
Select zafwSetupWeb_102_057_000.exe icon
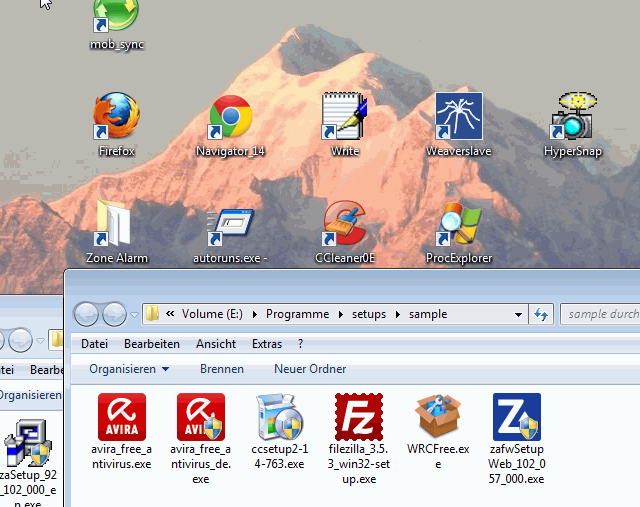pos(517,417)
